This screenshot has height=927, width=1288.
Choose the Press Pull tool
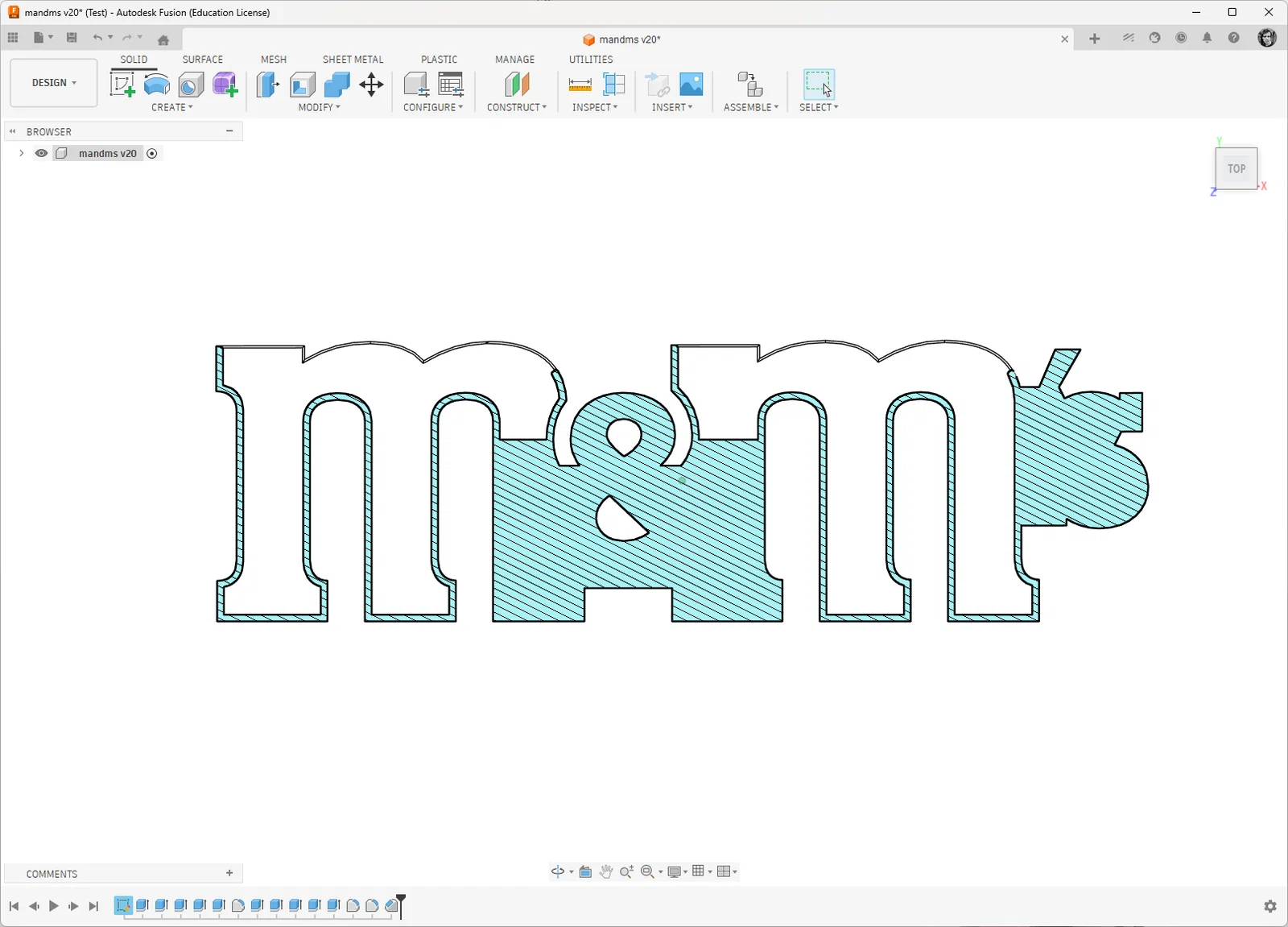[x=267, y=84]
